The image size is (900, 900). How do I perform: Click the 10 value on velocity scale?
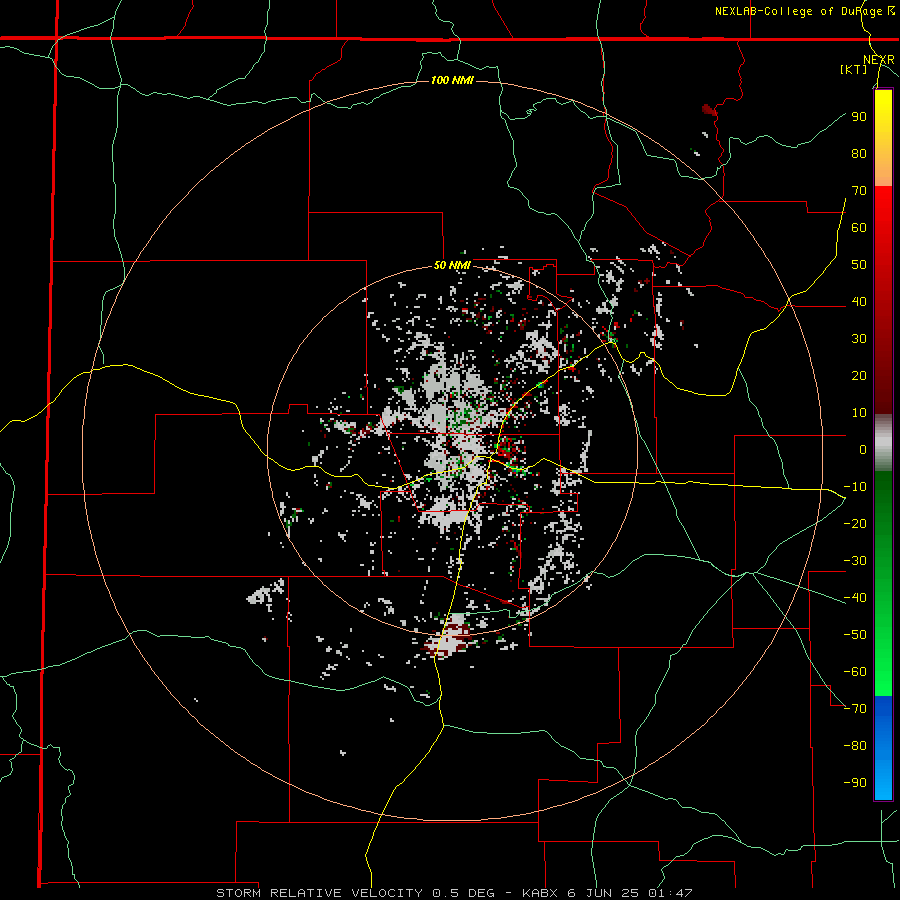(x=859, y=413)
